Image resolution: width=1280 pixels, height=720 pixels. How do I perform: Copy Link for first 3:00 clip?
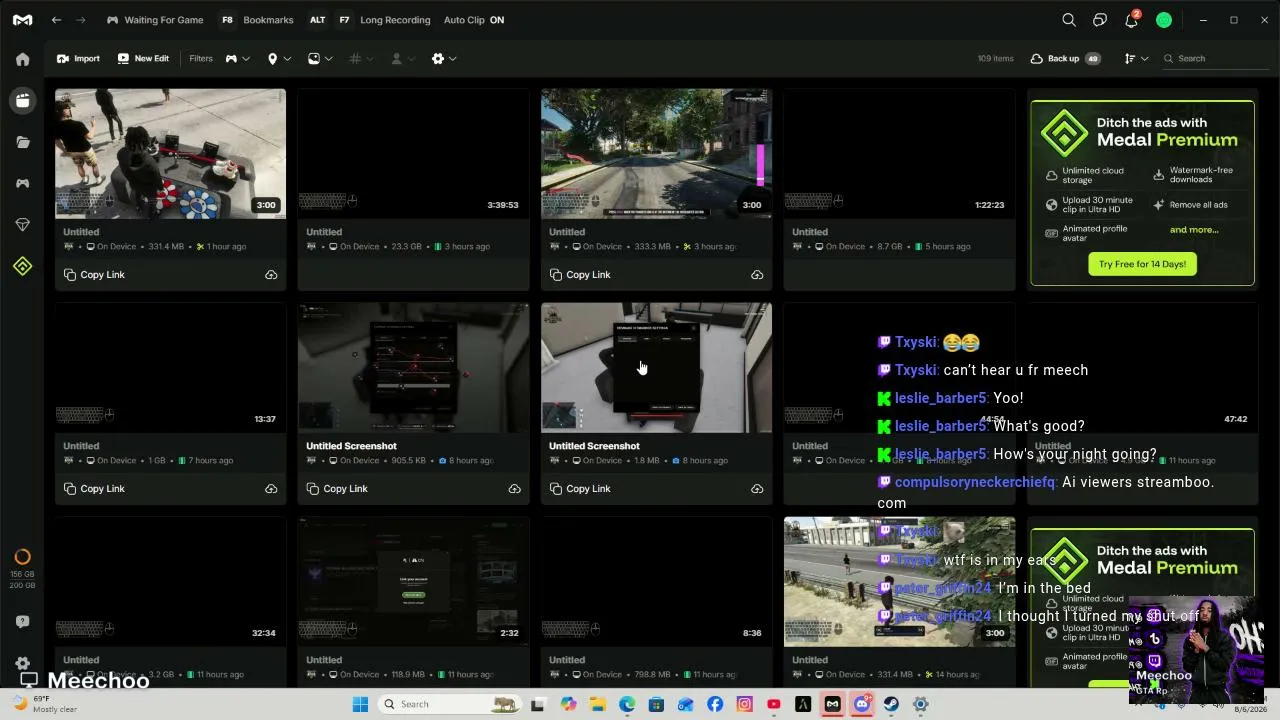coord(94,275)
